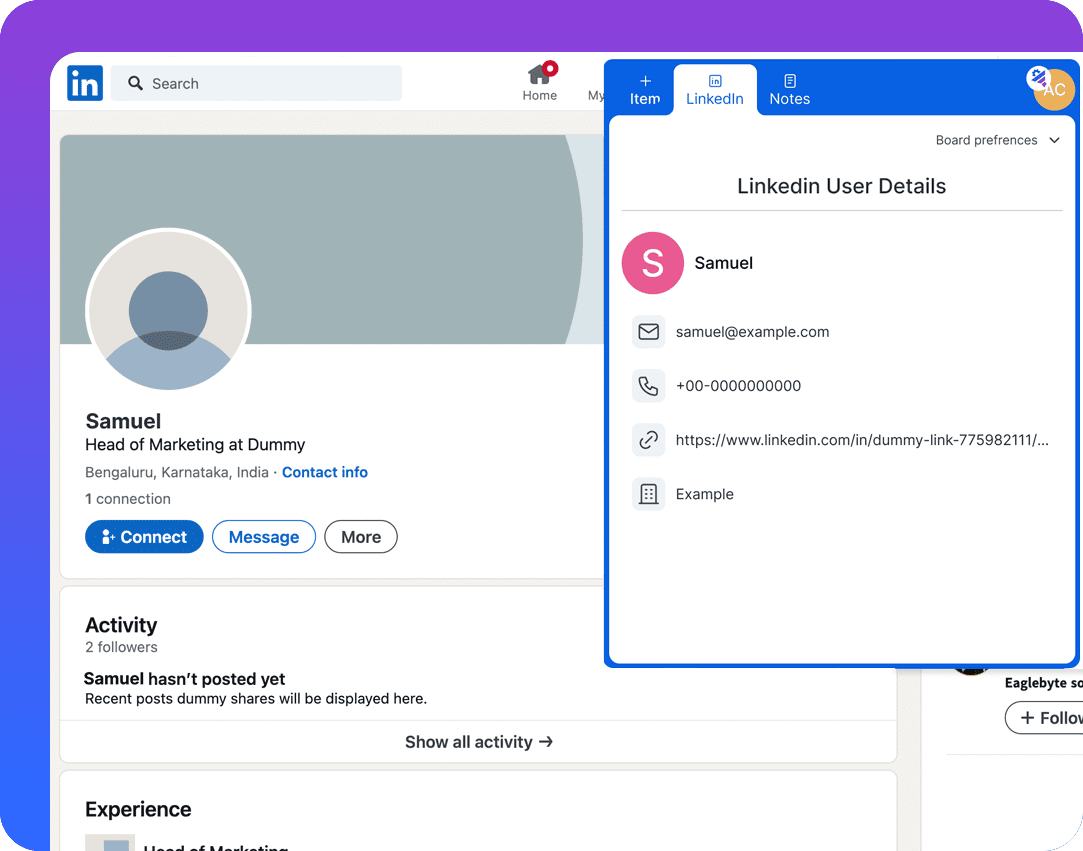Click the pink S avatar for Samuel
This screenshot has width=1083, height=851.
[653, 263]
